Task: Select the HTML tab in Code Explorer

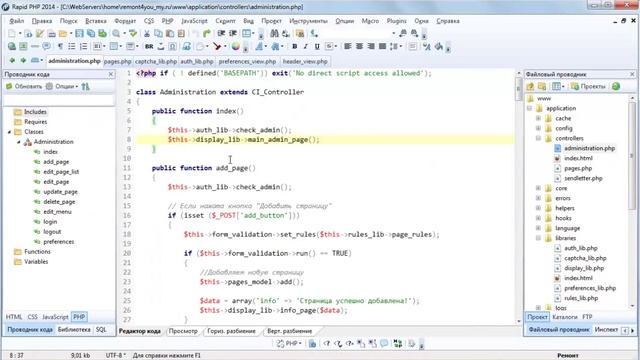Action: (x=14, y=317)
